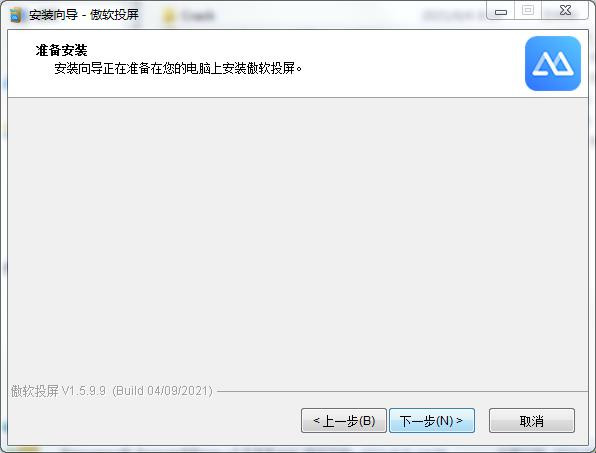Cancel the installation with 取消
The image size is (596, 453).
[532, 421]
